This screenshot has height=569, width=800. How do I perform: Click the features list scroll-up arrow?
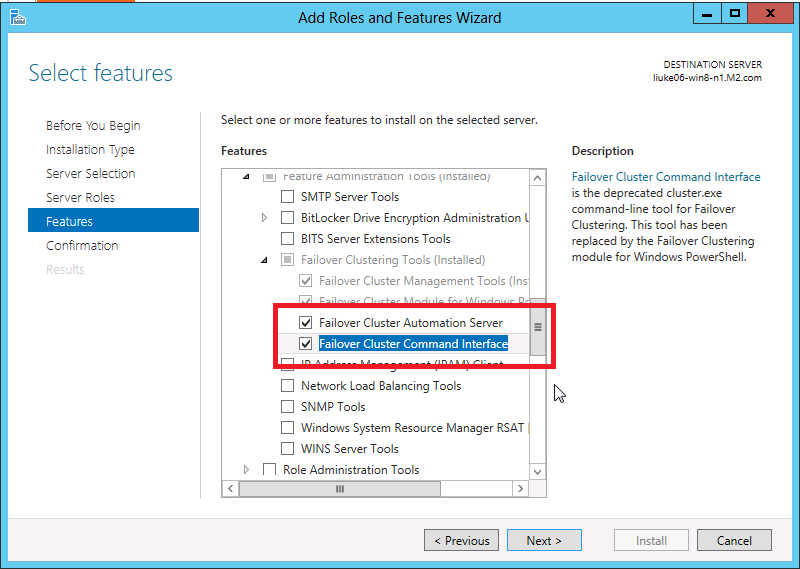point(537,178)
